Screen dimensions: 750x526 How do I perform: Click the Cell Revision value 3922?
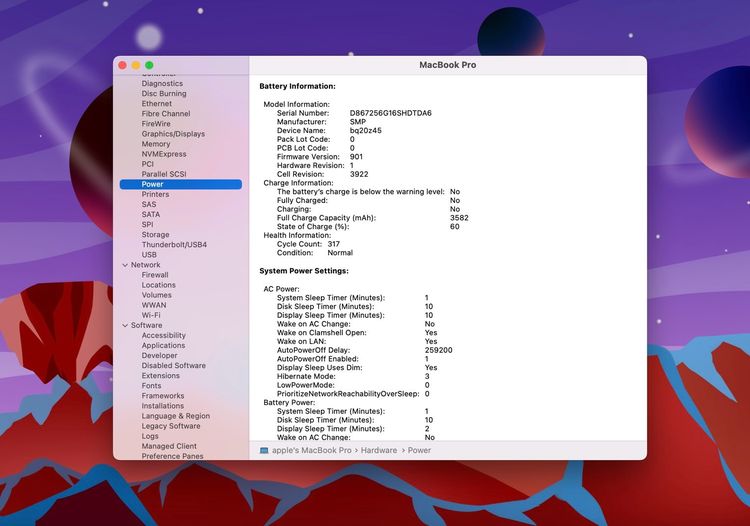click(359, 175)
